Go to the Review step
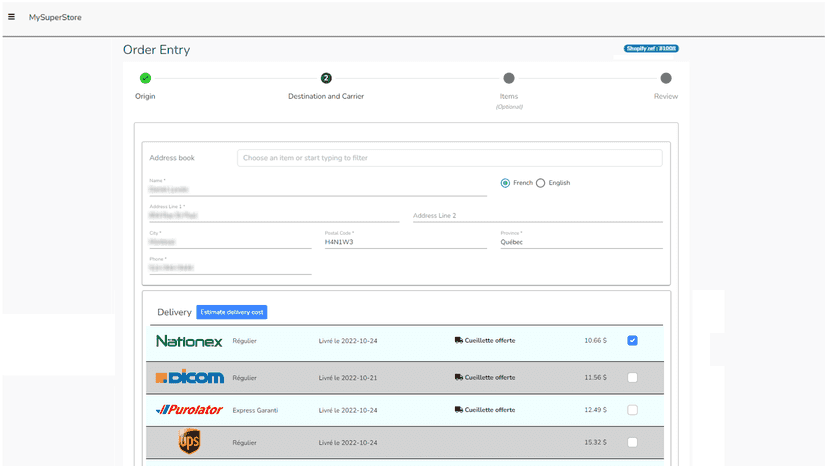This screenshot has width=828, height=466. [x=666, y=78]
